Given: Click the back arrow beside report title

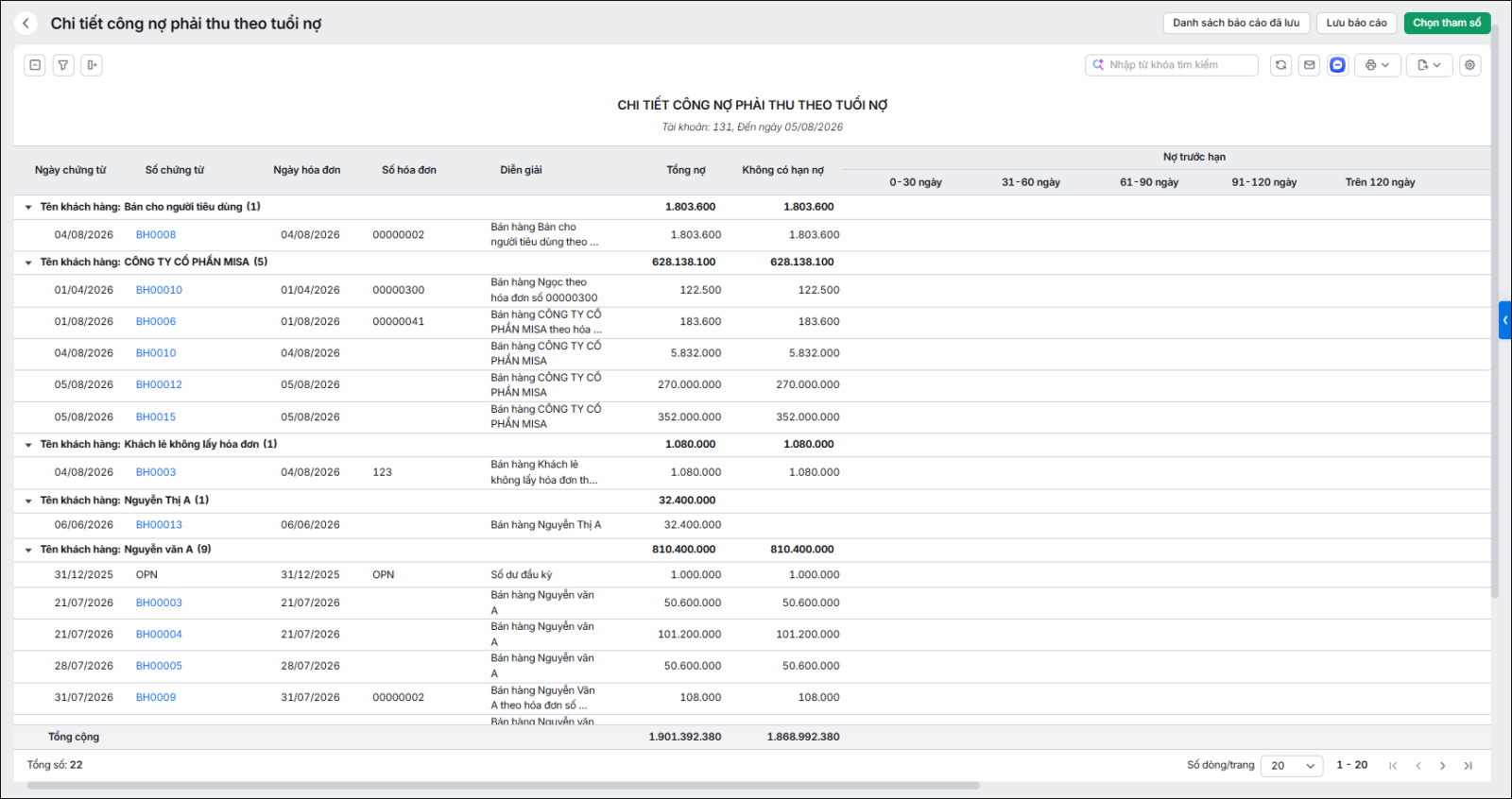Looking at the screenshot, I should [x=26, y=24].
